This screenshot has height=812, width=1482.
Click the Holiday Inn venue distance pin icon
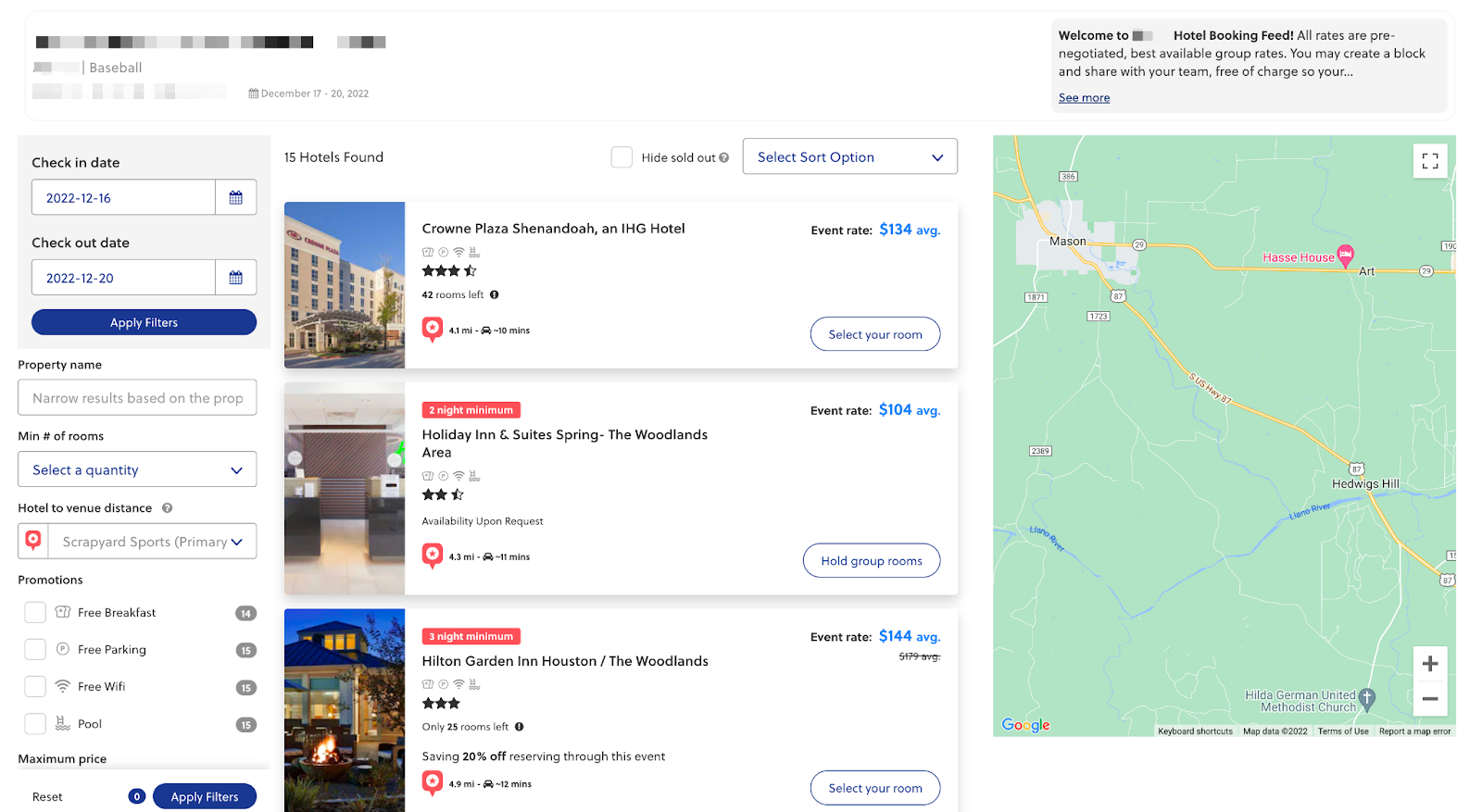pos(433,556)
